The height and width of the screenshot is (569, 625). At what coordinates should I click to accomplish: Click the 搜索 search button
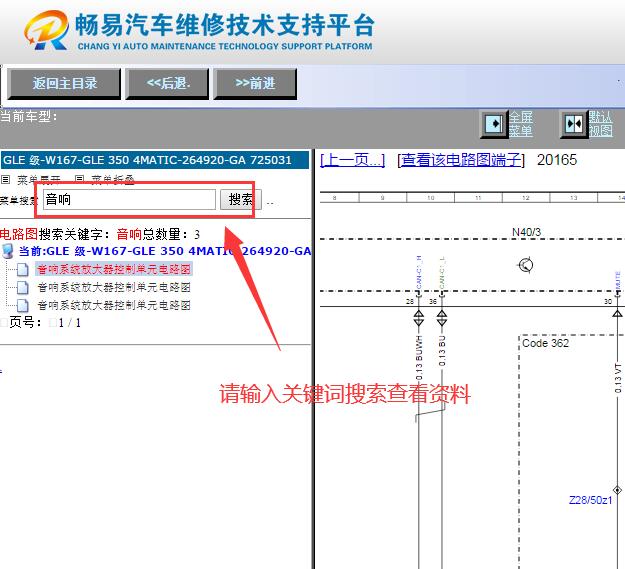click(x=241, y=199)
